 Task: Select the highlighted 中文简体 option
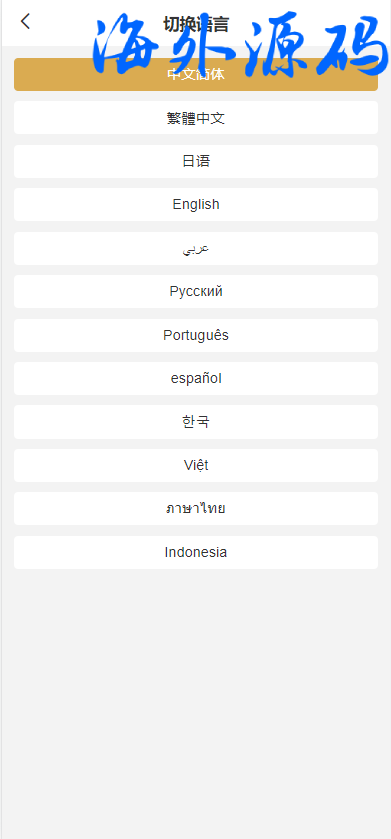click(x=196, y=74)
